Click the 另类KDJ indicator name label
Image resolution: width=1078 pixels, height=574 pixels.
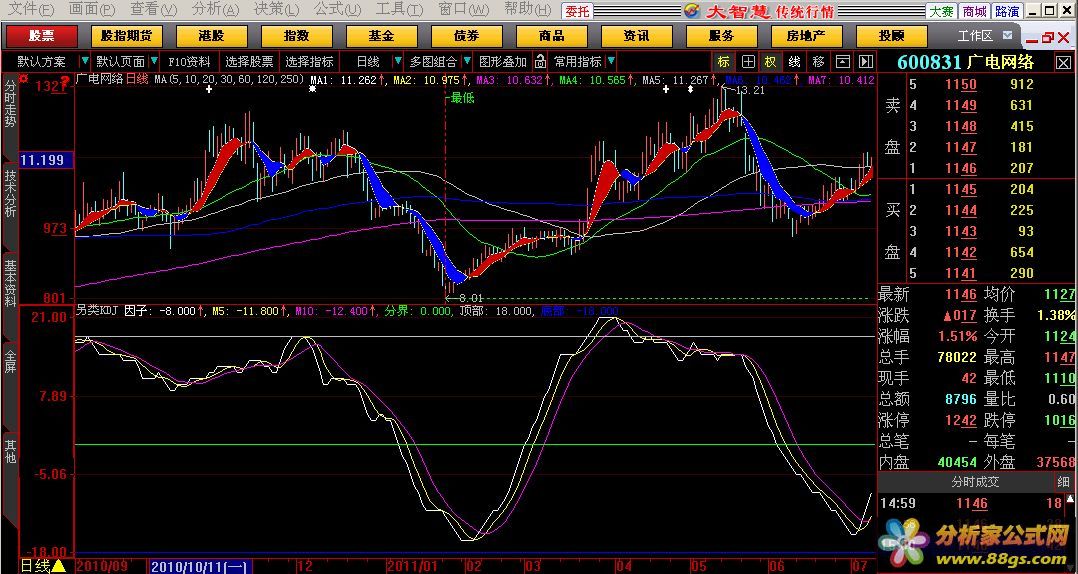97,311
